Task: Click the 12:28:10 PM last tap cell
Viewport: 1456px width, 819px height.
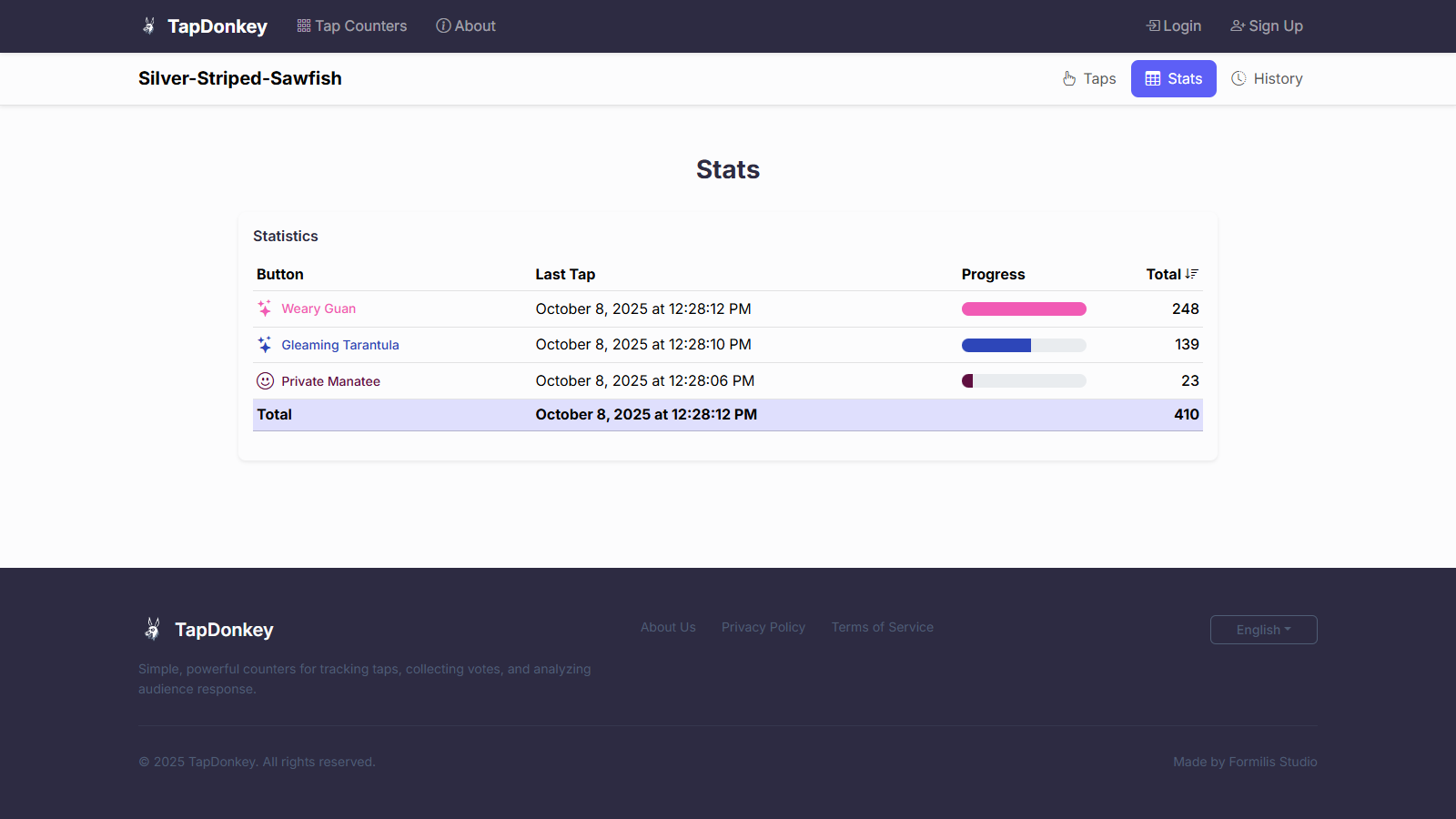Action: click(x=643, y=344)
